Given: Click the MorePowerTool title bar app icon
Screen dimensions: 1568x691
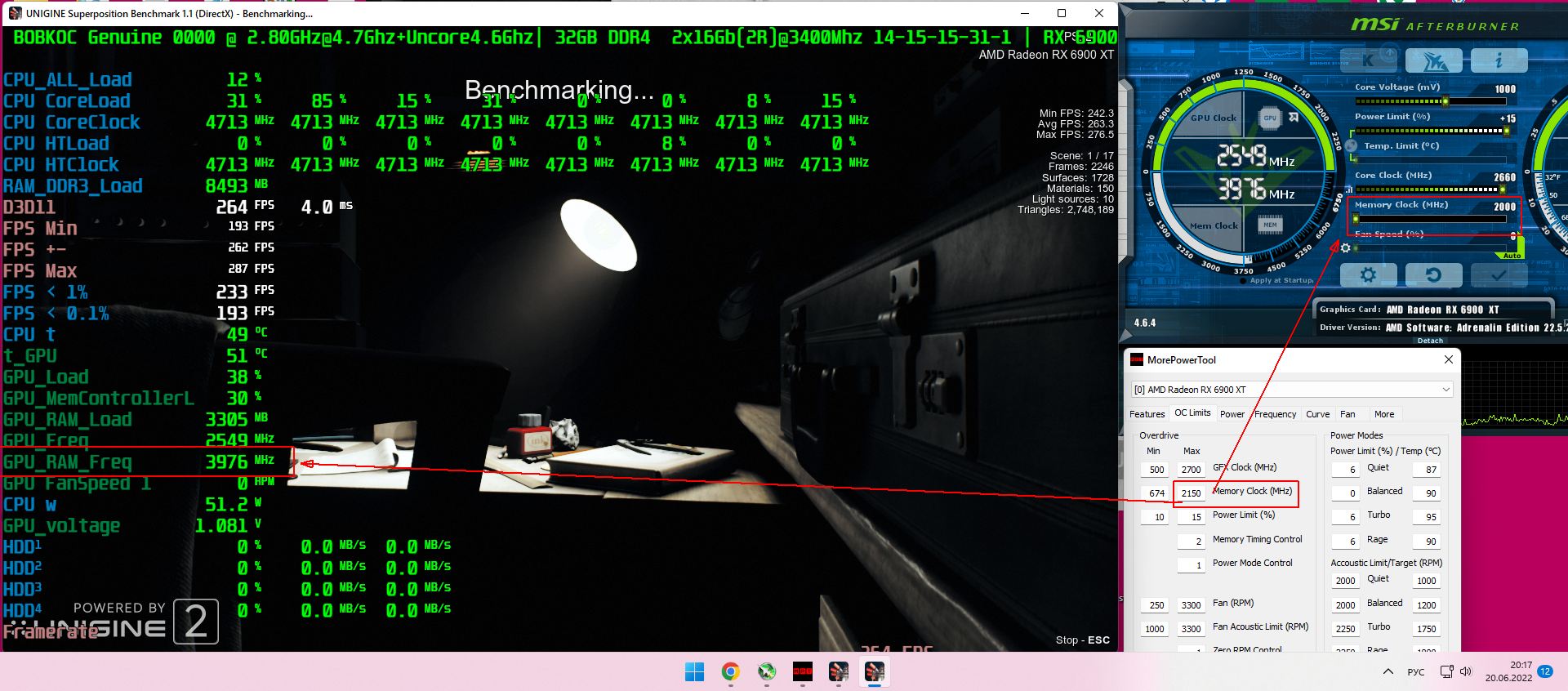Looking at the screenshot, I should pyautogui.click(x=1136, y=359).
